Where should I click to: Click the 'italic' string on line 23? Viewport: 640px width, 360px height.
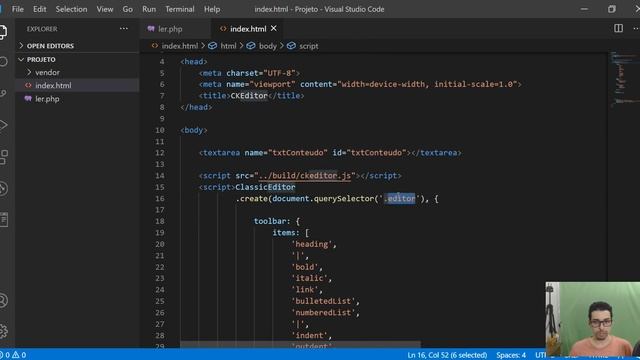(x=309, y=278)
